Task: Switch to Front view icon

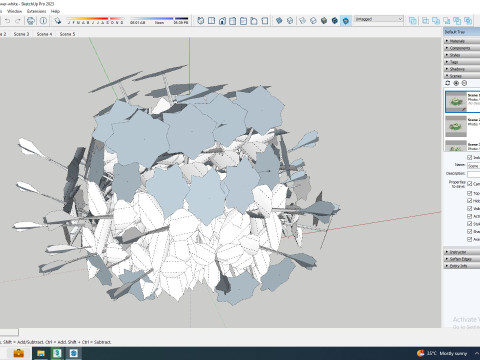Action: (222, 21)
